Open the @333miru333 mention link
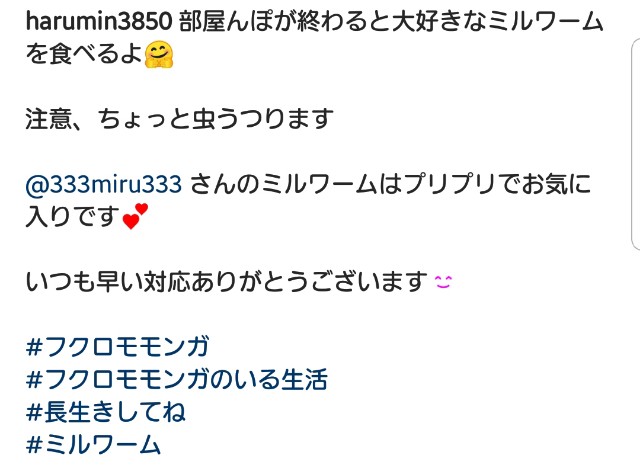Screen dimensions: 640x468 [104, 184]
